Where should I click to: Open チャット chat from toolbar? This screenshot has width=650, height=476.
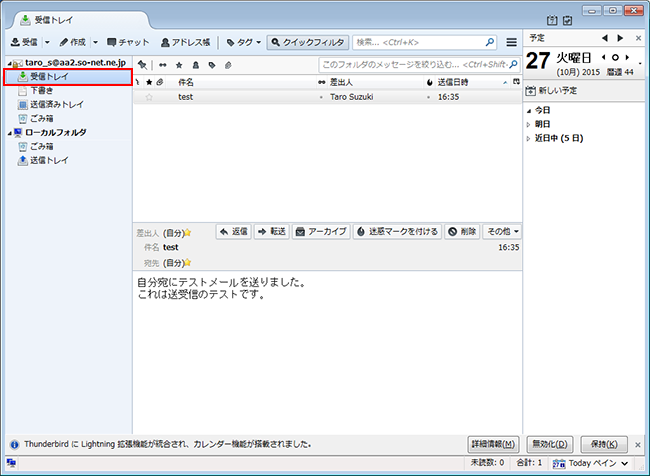[127, 43]
